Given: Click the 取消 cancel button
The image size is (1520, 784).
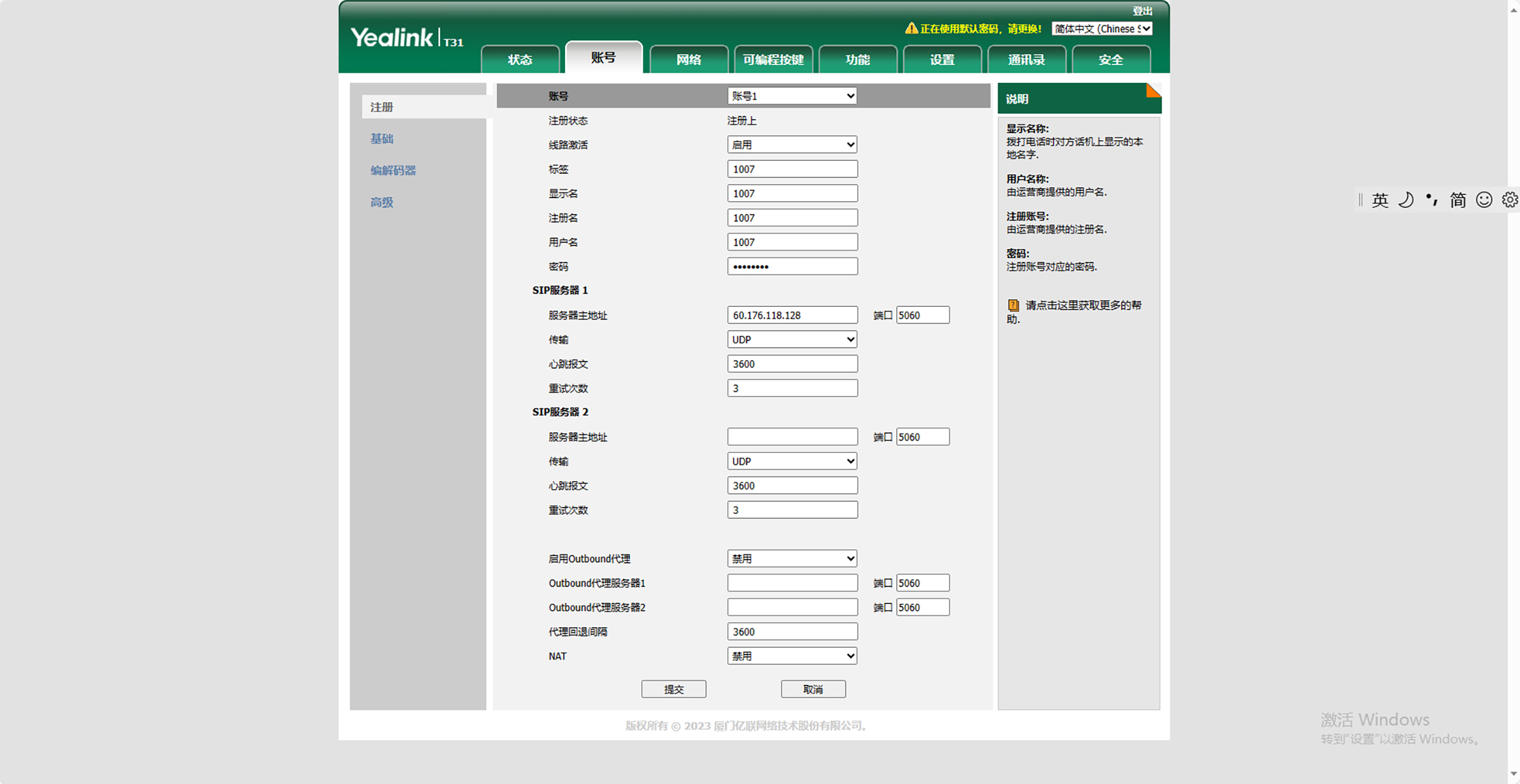Looking at the screenshot, I should point(813,689).
